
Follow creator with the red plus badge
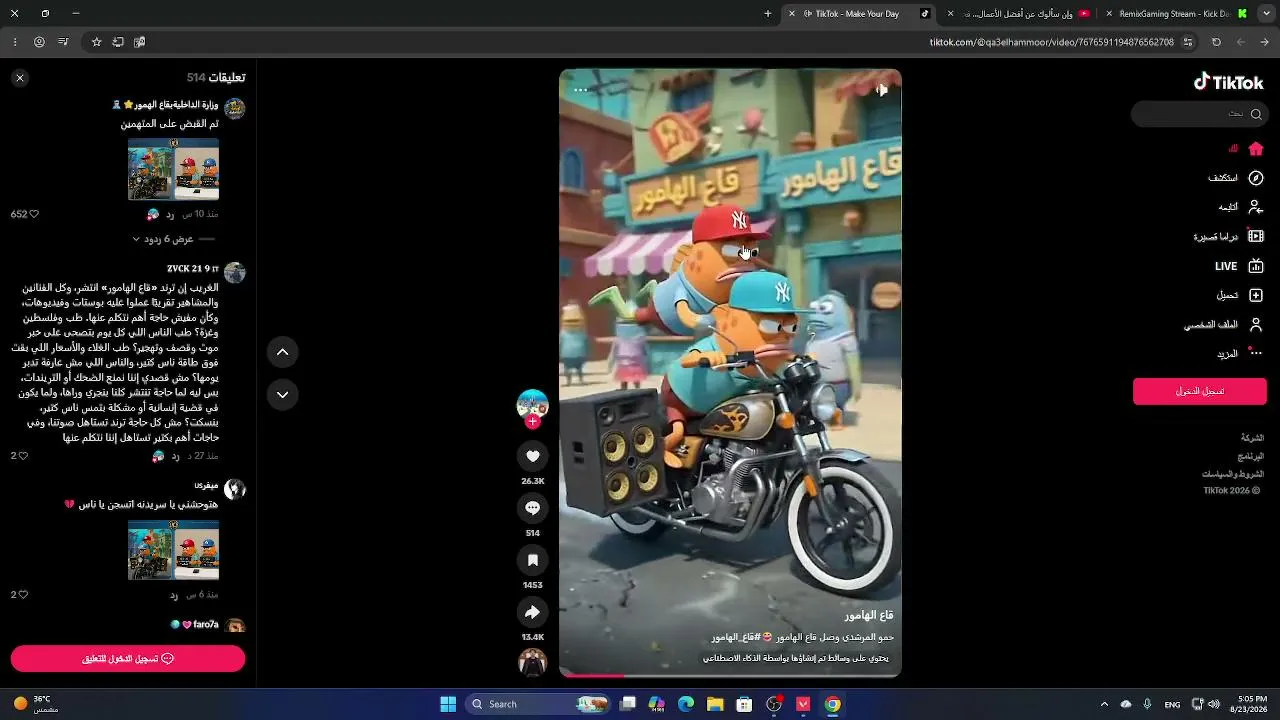[x=532, y=422]
